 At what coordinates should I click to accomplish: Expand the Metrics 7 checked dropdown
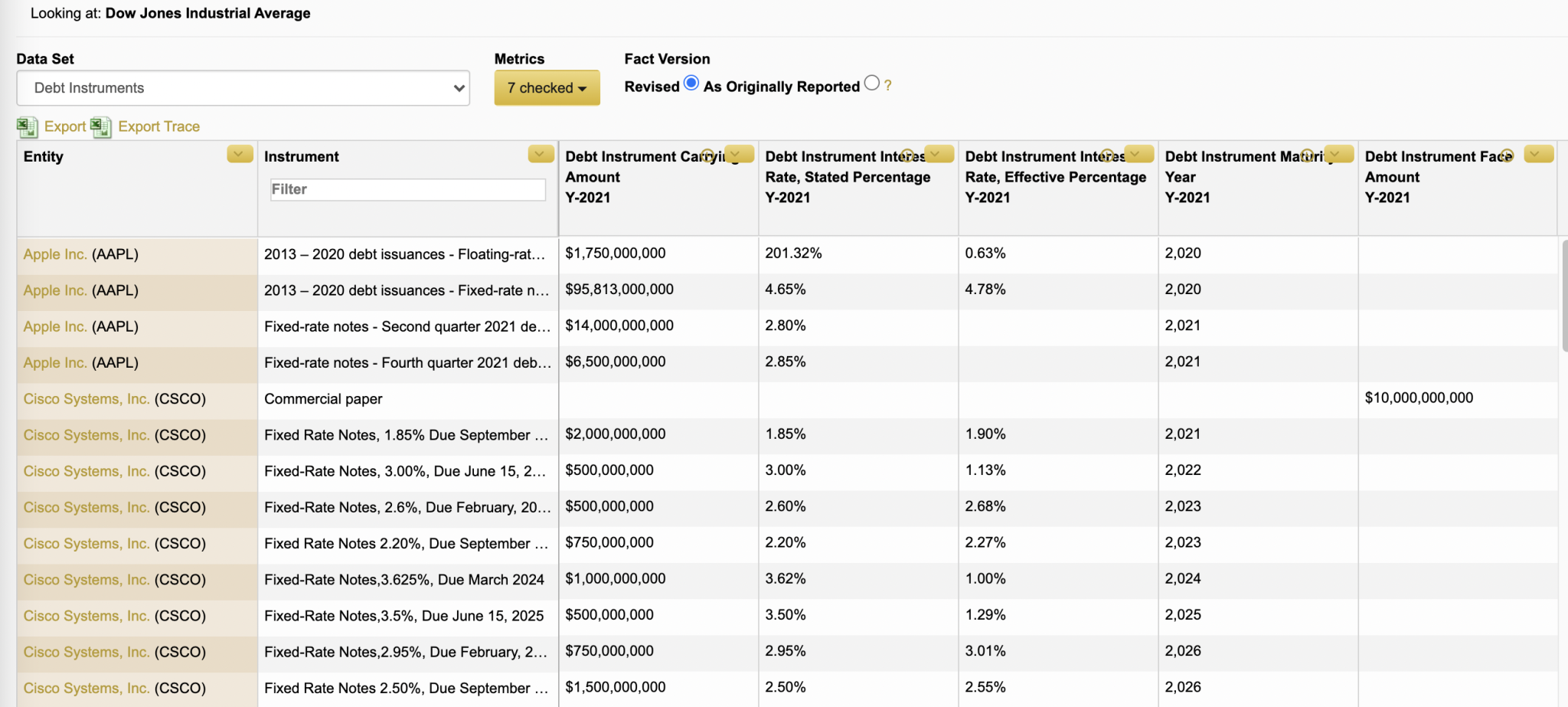point(547,88)
